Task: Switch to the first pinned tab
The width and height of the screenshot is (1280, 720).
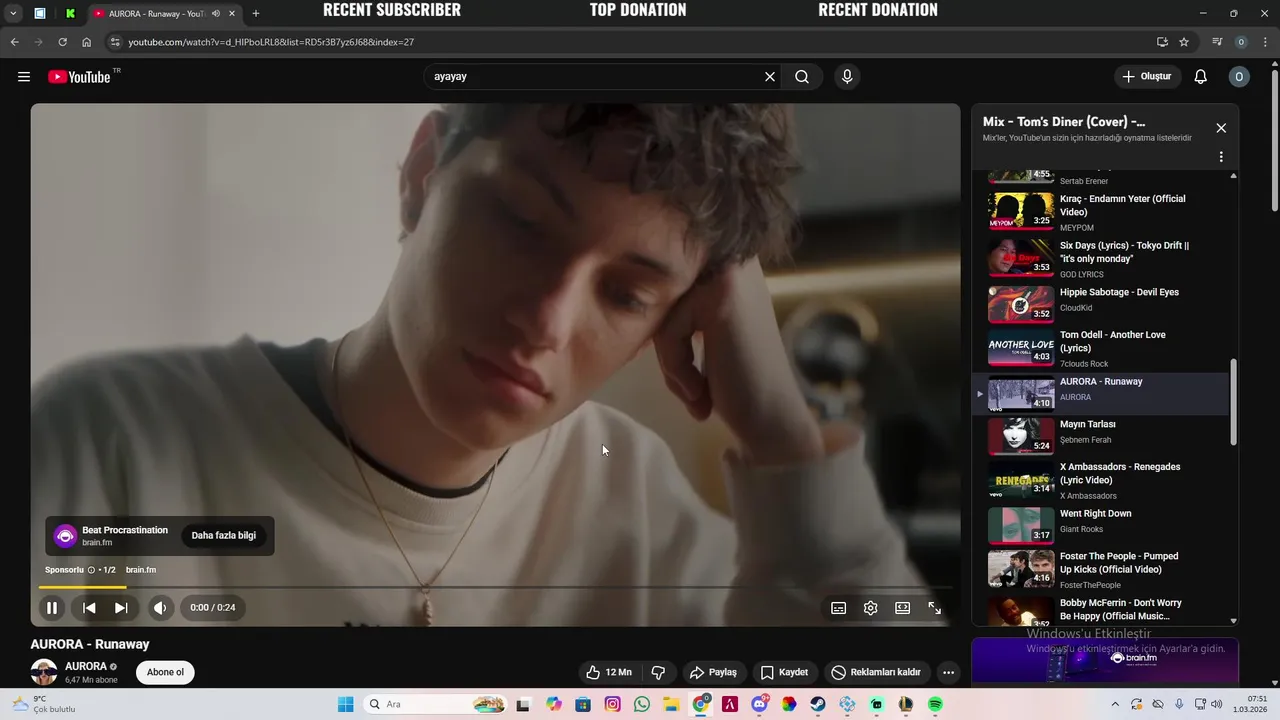Action: point(40,14)
